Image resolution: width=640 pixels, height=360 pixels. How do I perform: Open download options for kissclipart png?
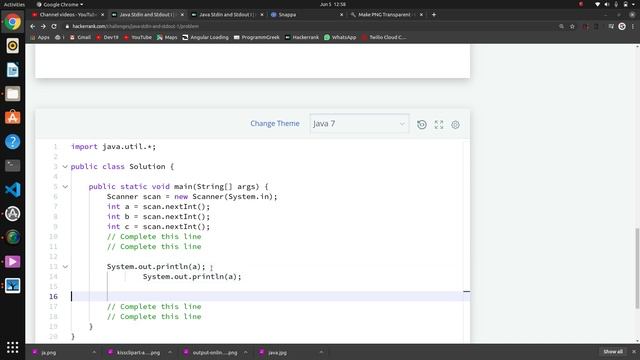pyautogui.click(x=170, y=352)
